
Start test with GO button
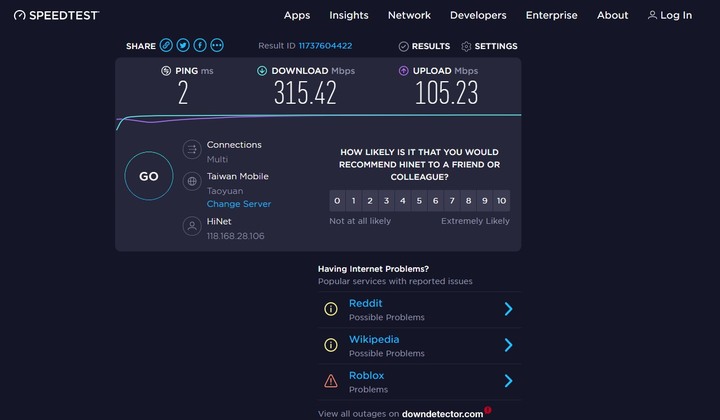[x=149, y=176]
